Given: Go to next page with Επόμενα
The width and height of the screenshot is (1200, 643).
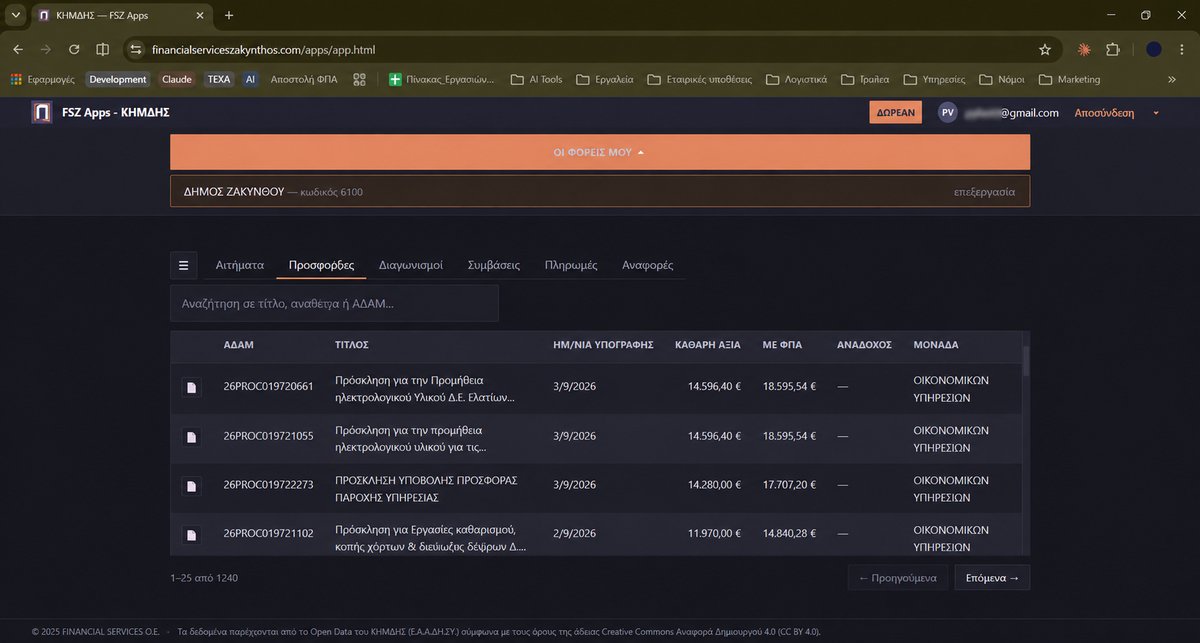Looking at the screenshot, I should click(992, 577).
